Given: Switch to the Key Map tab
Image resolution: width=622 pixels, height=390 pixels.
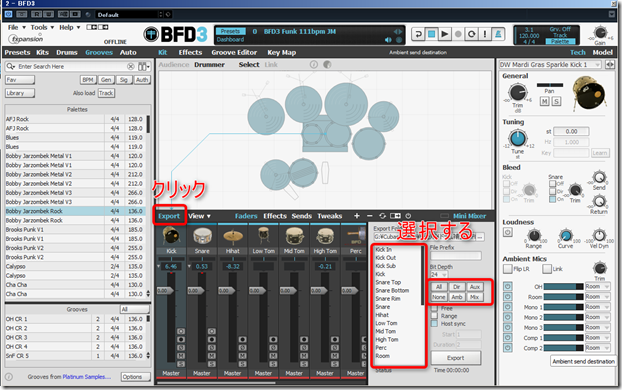Looking at the screenshot, I should (x=282, y=52).
